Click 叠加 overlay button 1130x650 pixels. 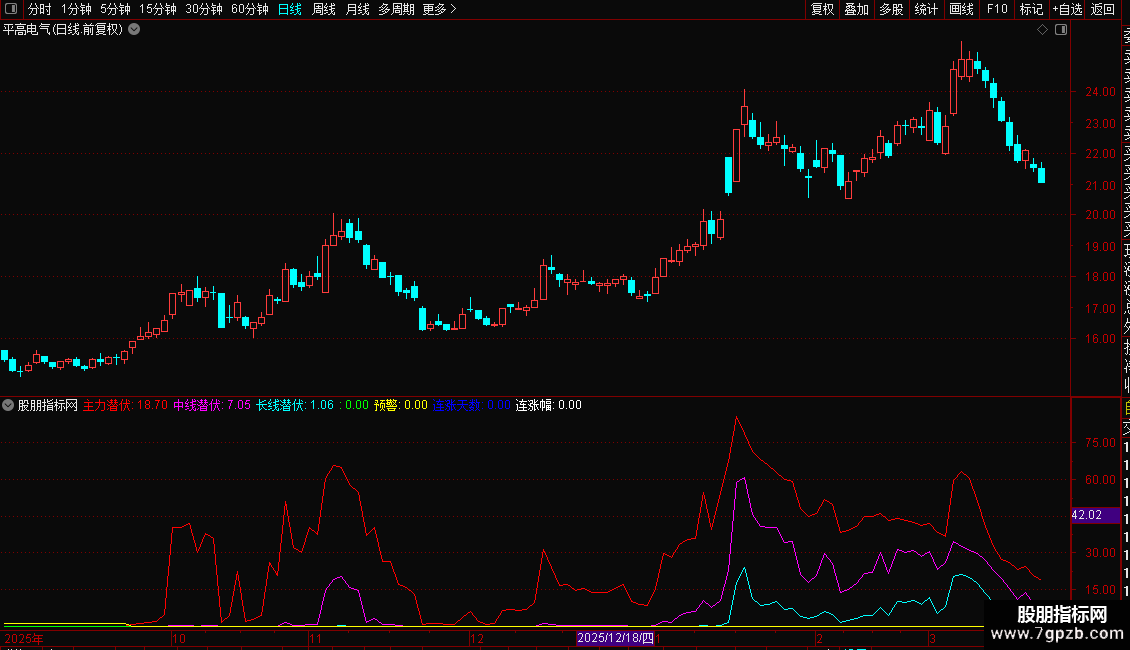pos(857,9)
